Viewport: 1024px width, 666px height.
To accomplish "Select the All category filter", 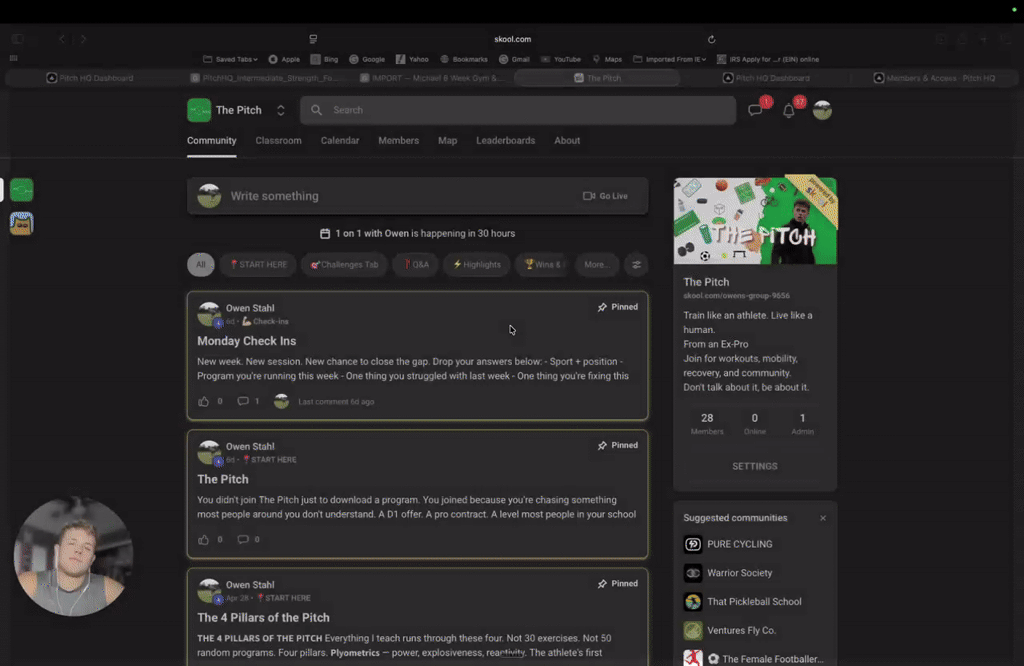I will coord(200,264).
